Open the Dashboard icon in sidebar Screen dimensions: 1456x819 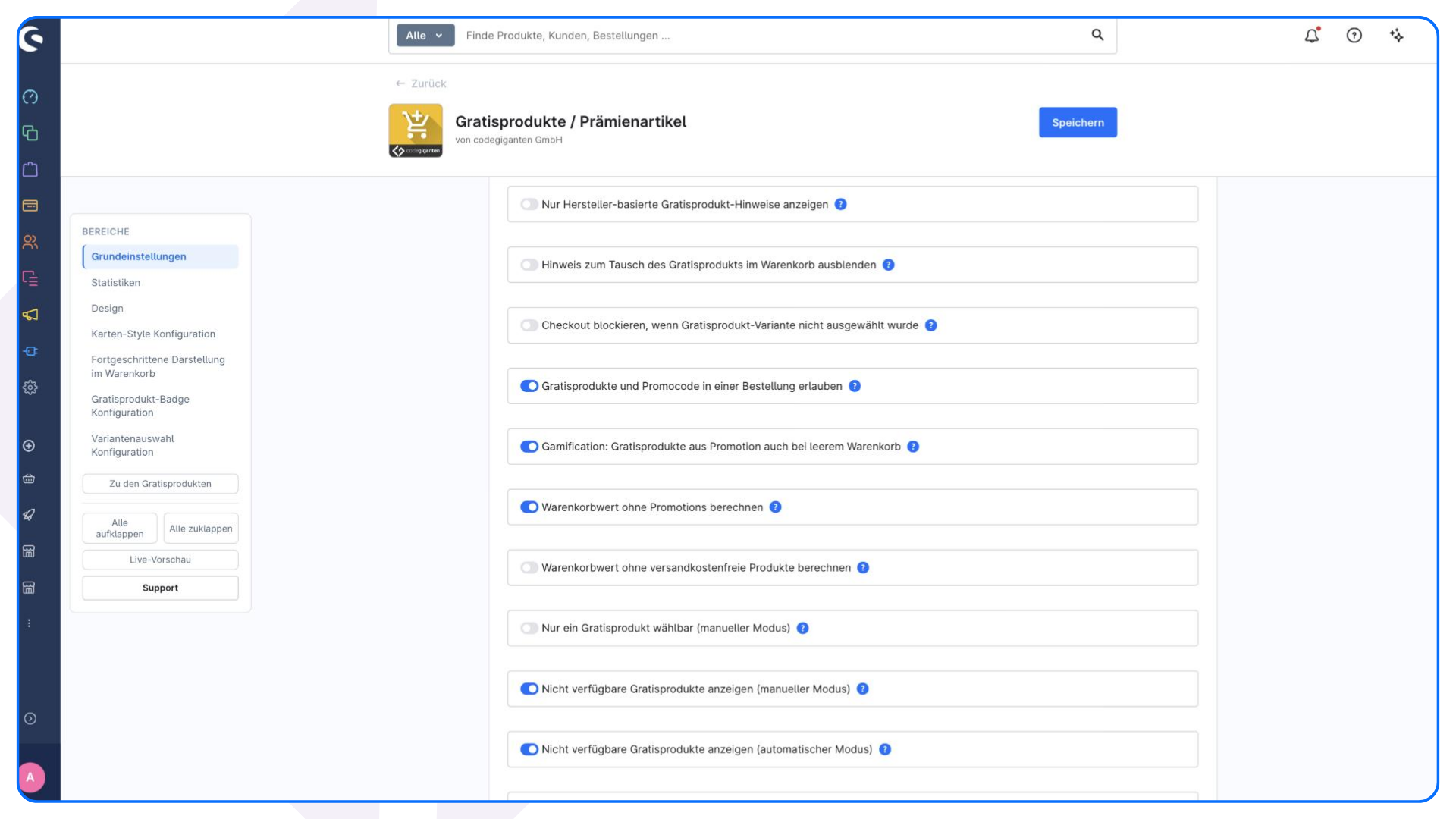[x=30, y=97]
